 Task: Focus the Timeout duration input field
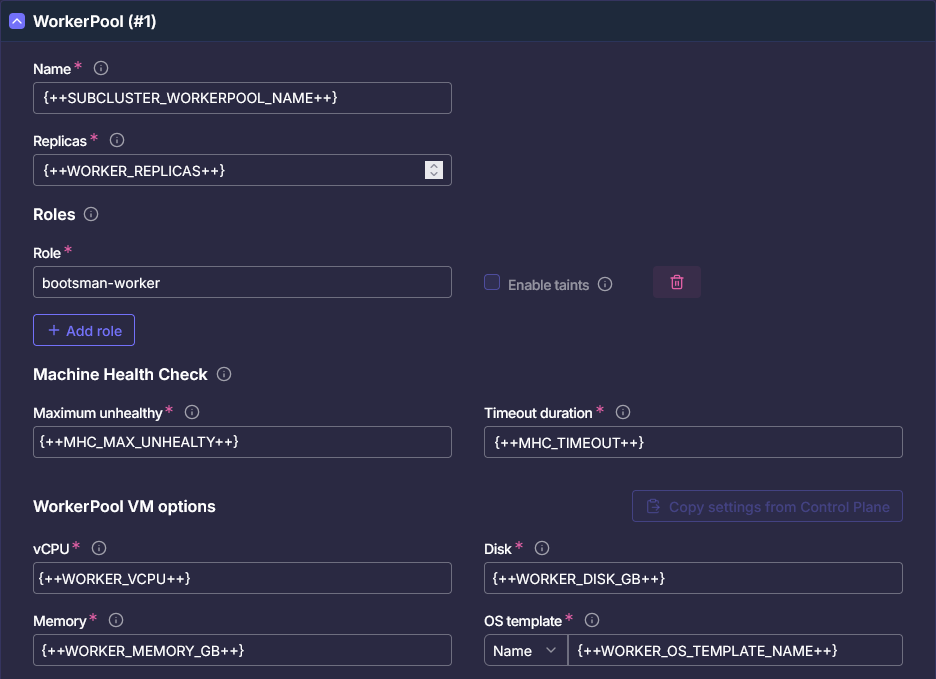pos(693,442)
